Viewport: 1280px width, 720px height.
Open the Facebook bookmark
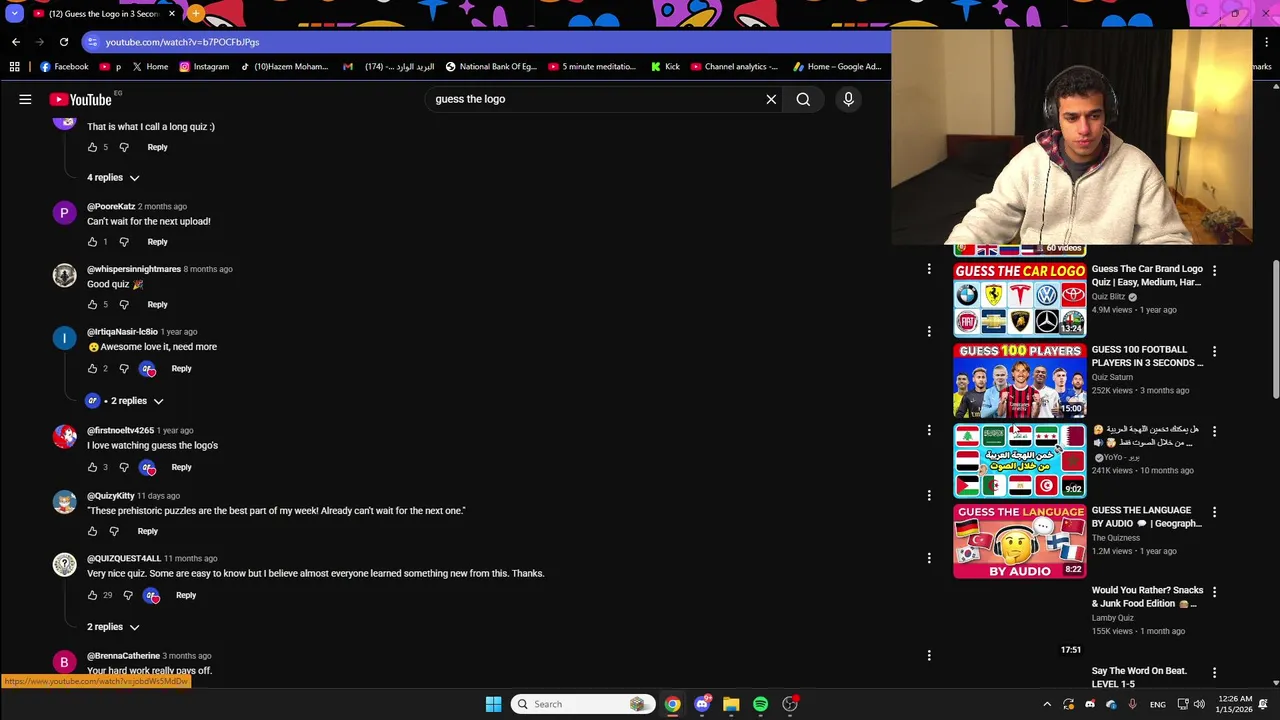coord(64,67)
